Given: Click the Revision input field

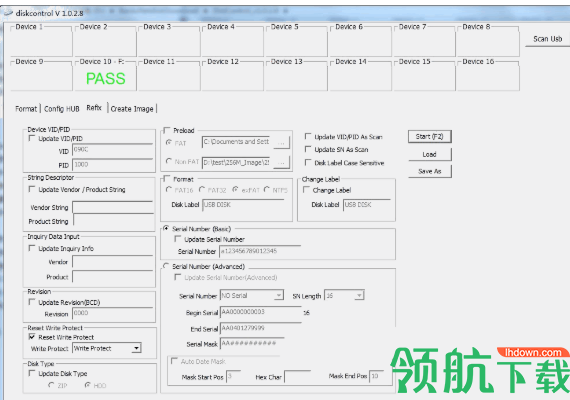Looking at the screenshot, I should click(113, 313).
